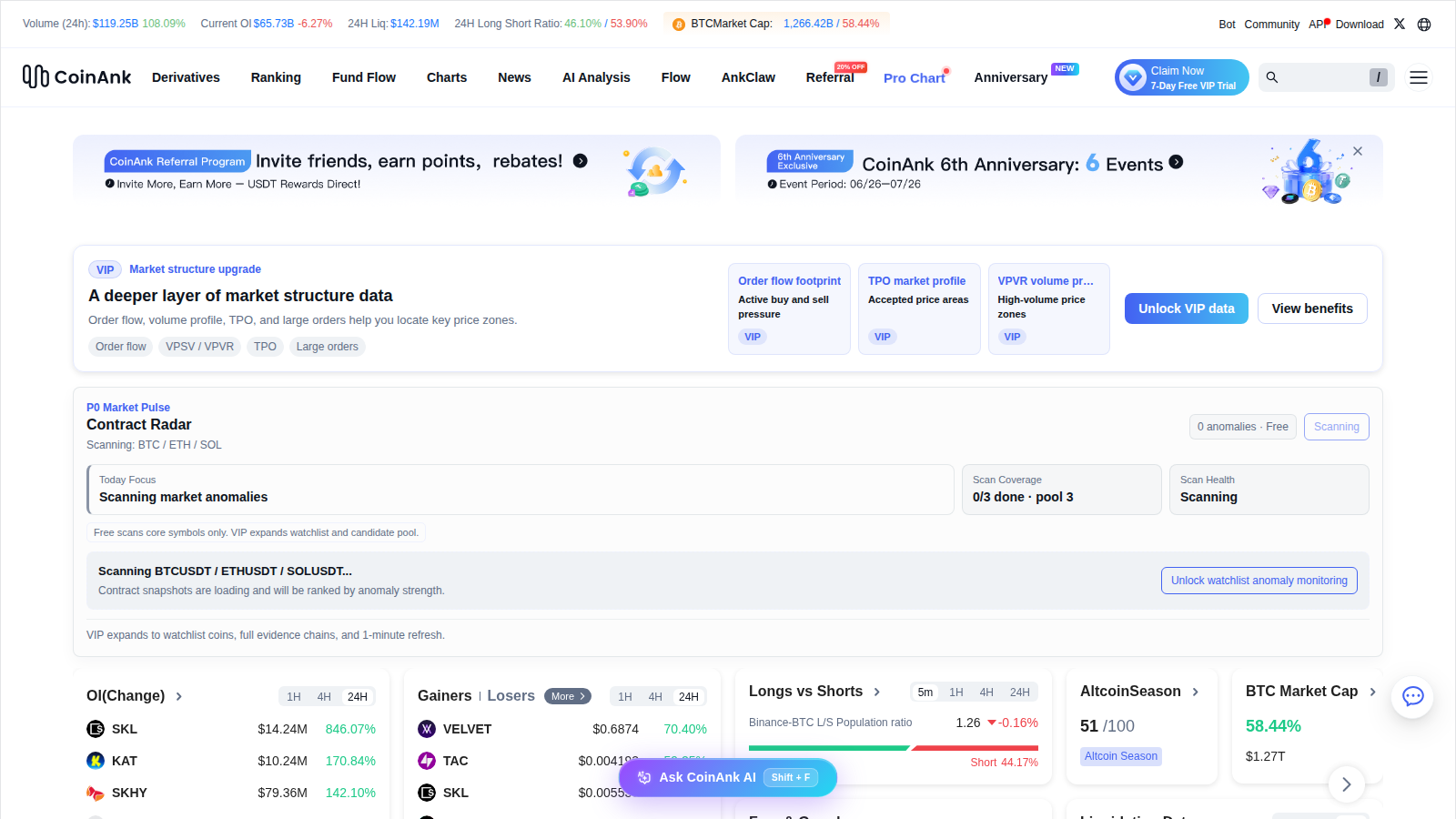Click the VELVET coin icon

coord(427,729)
